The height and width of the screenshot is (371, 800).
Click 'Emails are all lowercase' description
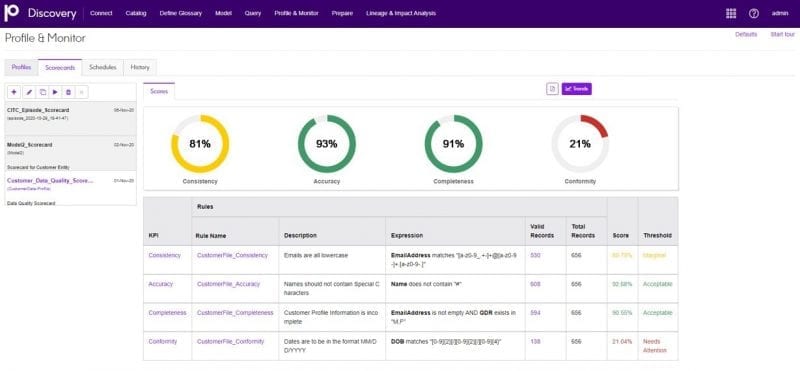tap(316, 255)
